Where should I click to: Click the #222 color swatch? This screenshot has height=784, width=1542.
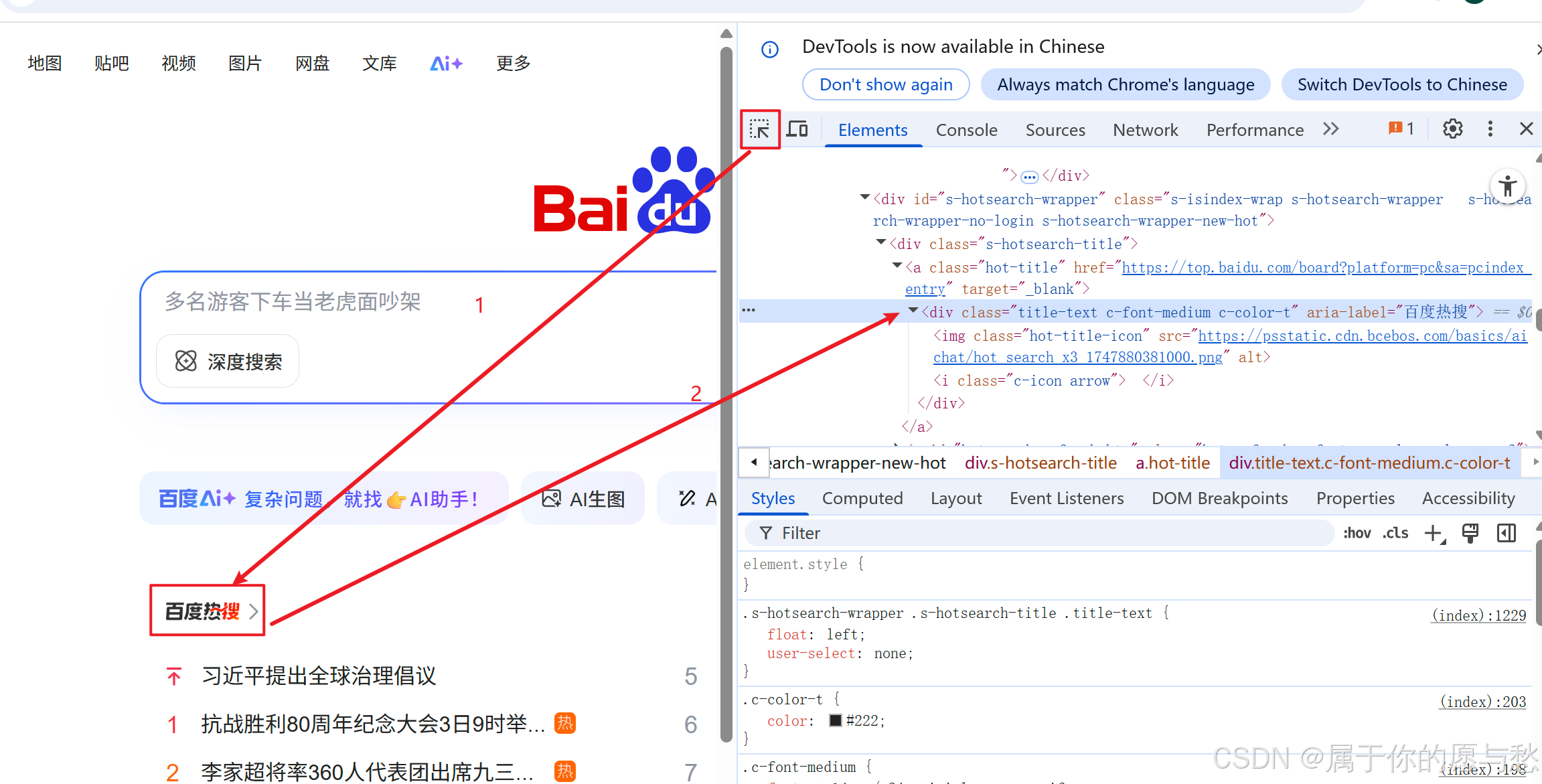[835, 720]
